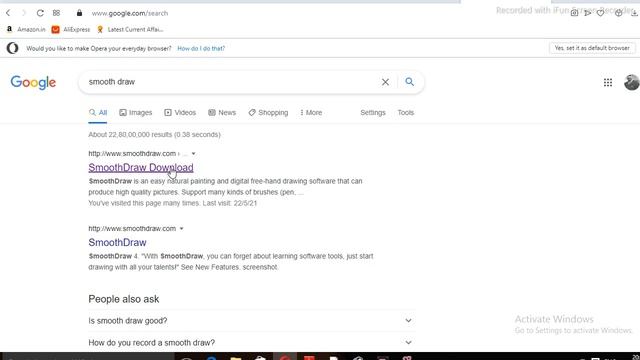Open the 'SmoothDraw Download' result
Image resolution: width=640 pixels, height=360 pixels.
click(x=141, y=167)
